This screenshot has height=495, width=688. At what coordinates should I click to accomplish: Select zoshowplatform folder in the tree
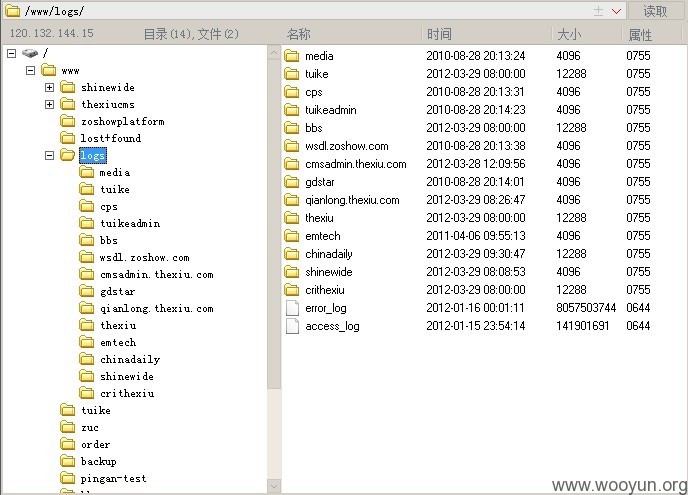click(123, 122)
